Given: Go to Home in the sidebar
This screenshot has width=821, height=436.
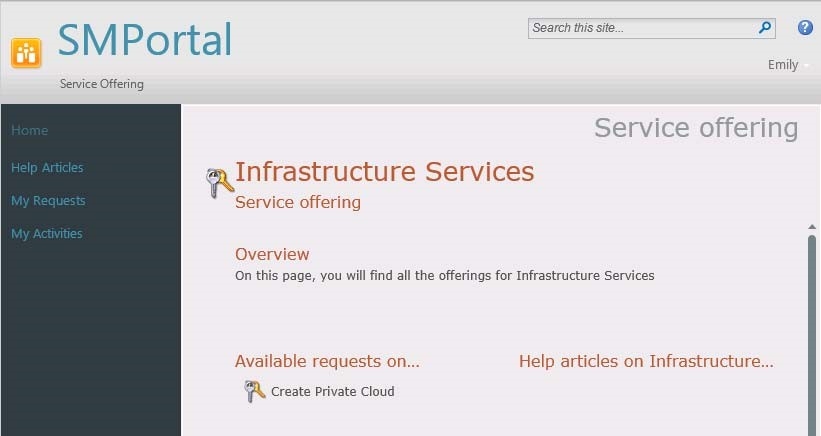Looking at the screenshot, I should (x=29, y=130).
